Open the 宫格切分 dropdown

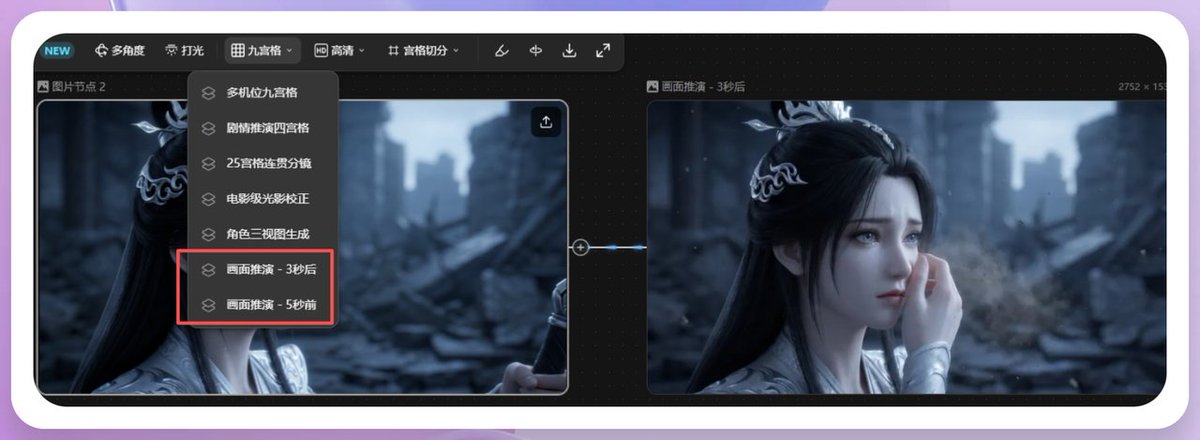423,50
